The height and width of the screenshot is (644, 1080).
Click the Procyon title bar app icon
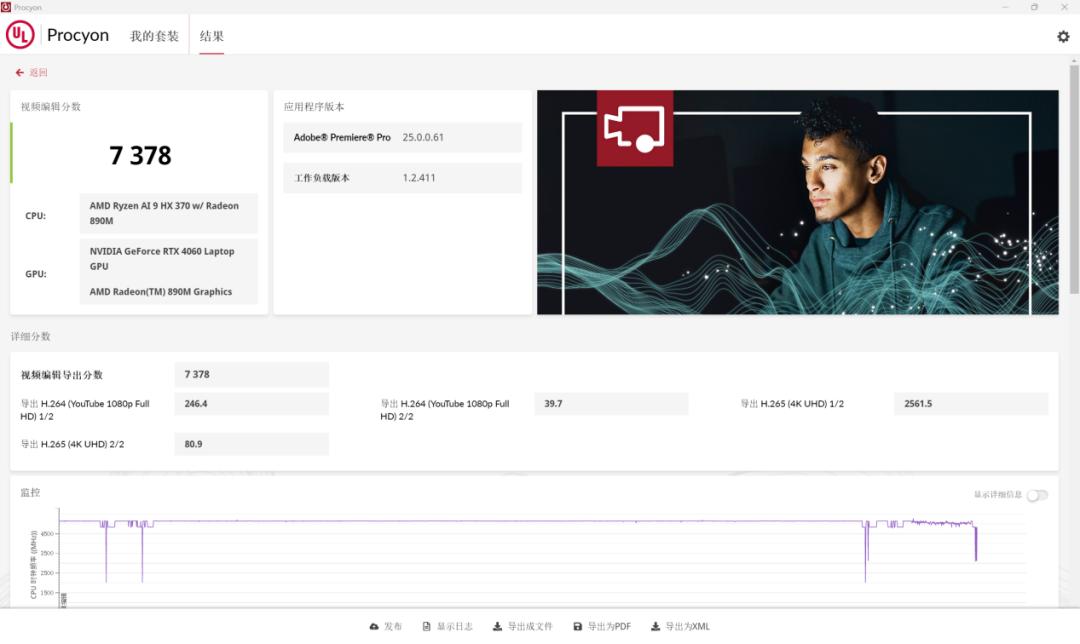pyautogui.click(x=6, y=7)
